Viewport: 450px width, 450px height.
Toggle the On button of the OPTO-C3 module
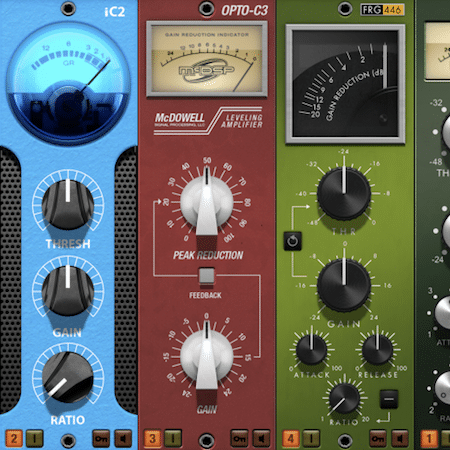coord(239,438)
